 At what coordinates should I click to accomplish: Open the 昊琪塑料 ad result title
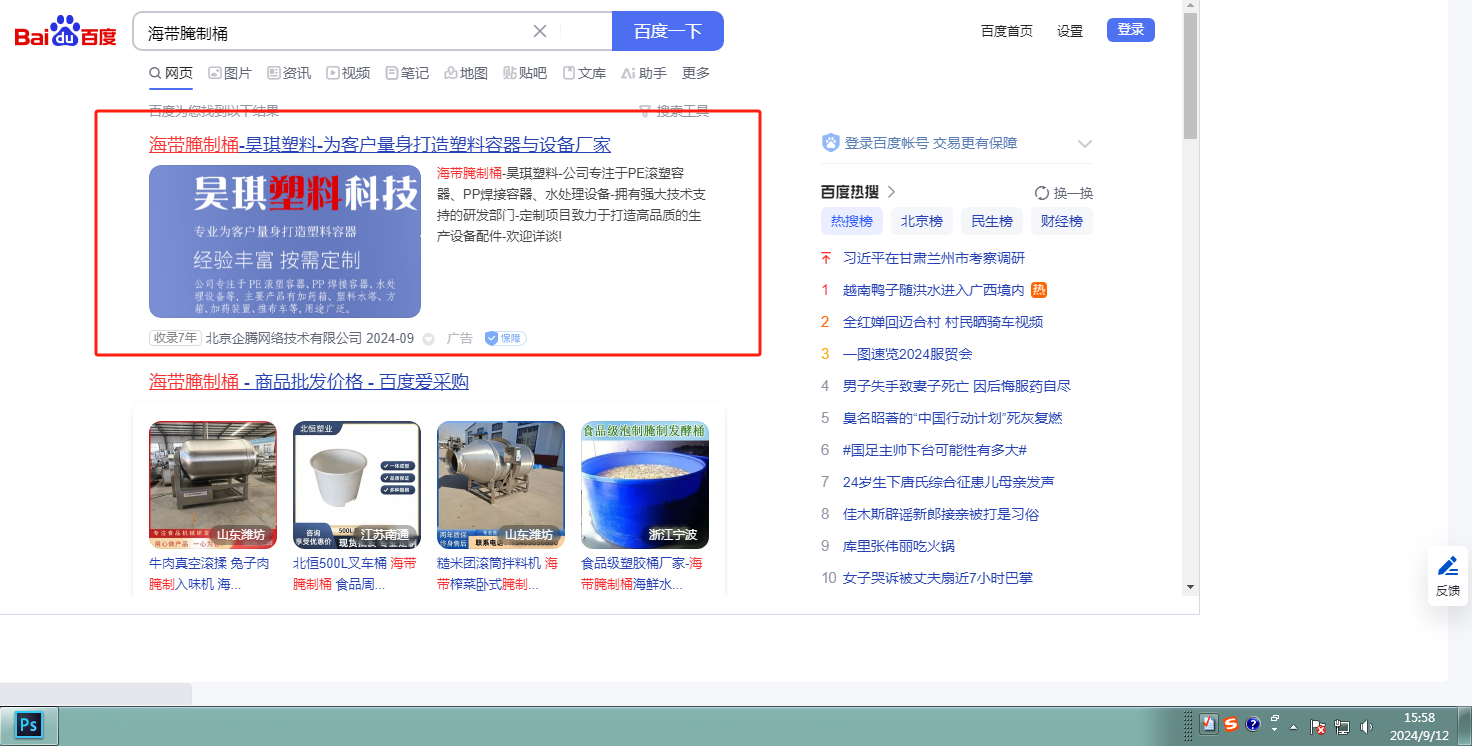(380, 144)
